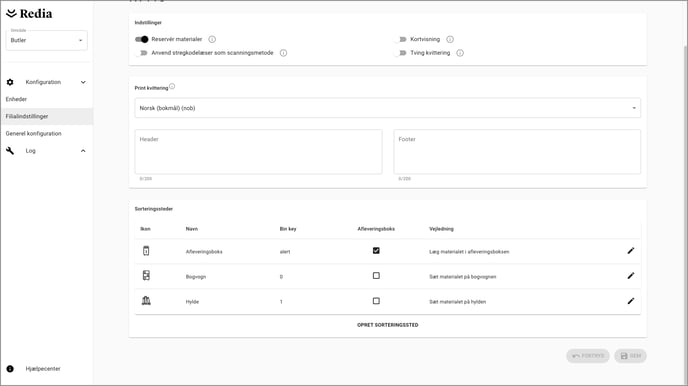Edit the Bogvogn sorting place

(x=631, y=276)
